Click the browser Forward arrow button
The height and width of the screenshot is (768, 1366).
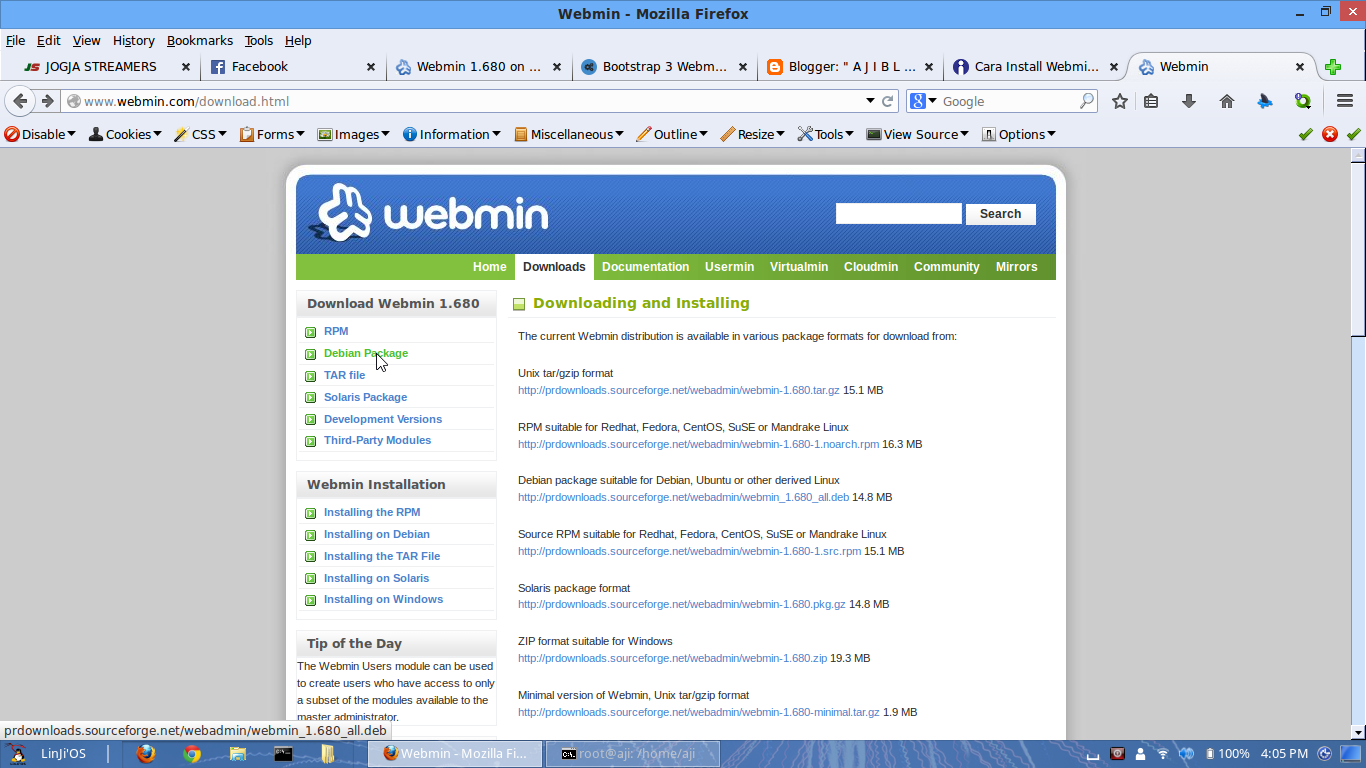point(46,101)
